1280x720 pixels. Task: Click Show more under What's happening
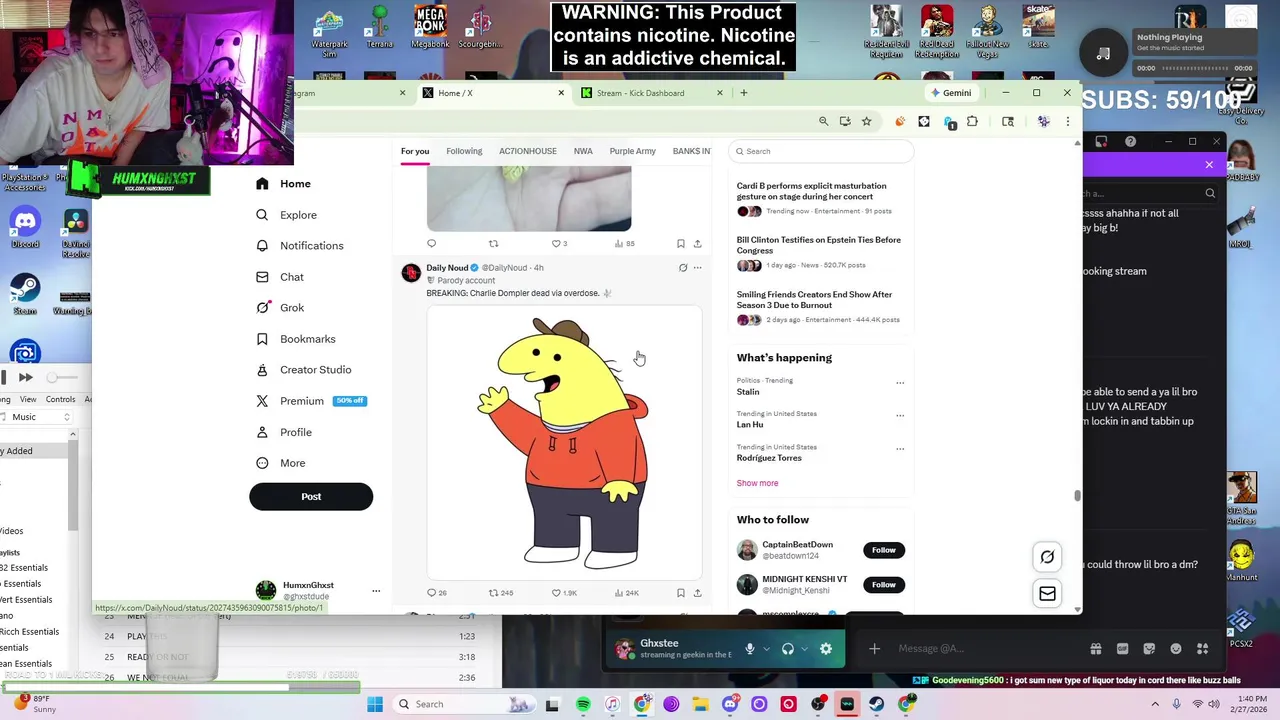coord(757,483)
